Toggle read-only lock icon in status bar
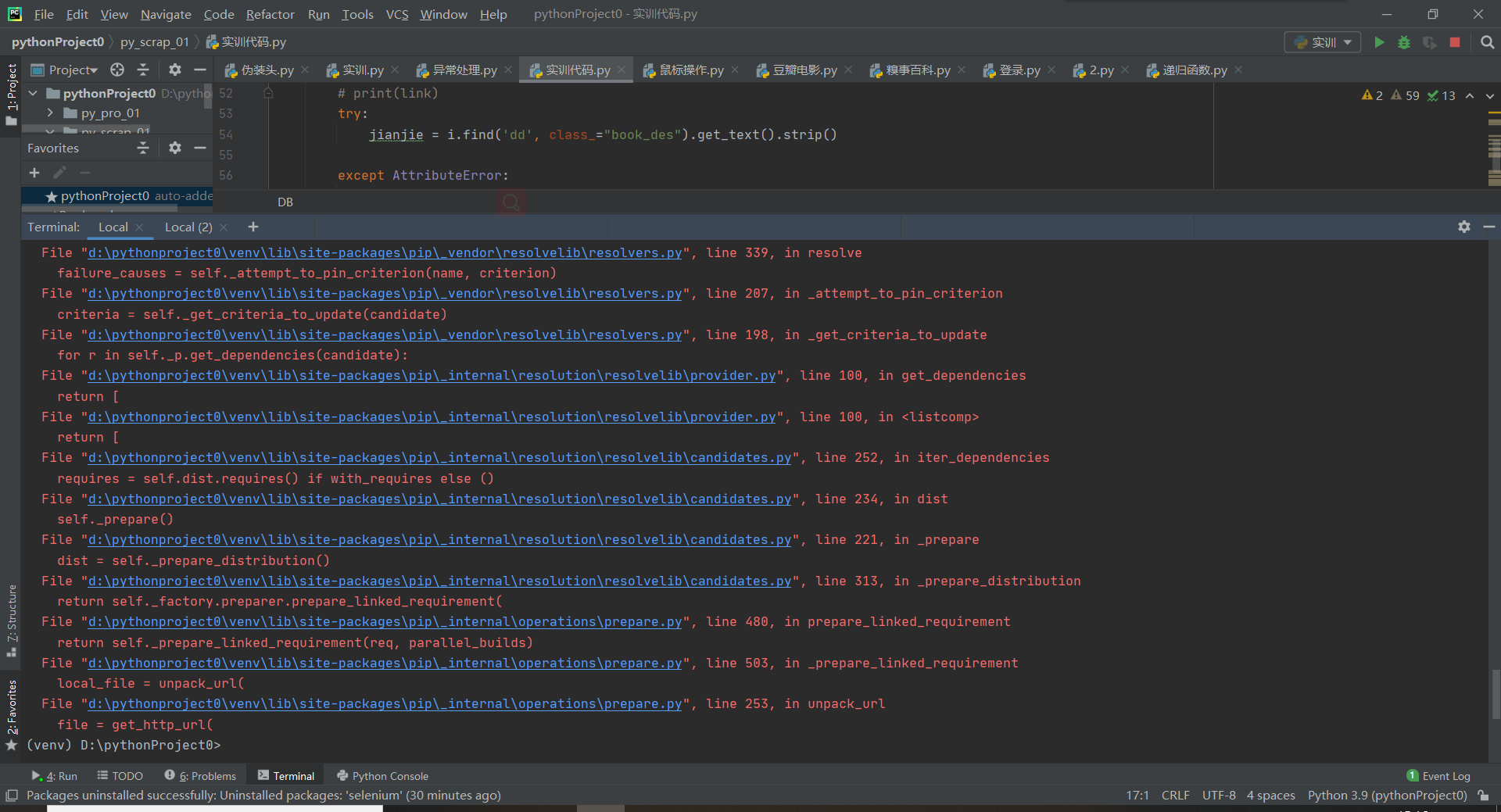 (1483, 796)
